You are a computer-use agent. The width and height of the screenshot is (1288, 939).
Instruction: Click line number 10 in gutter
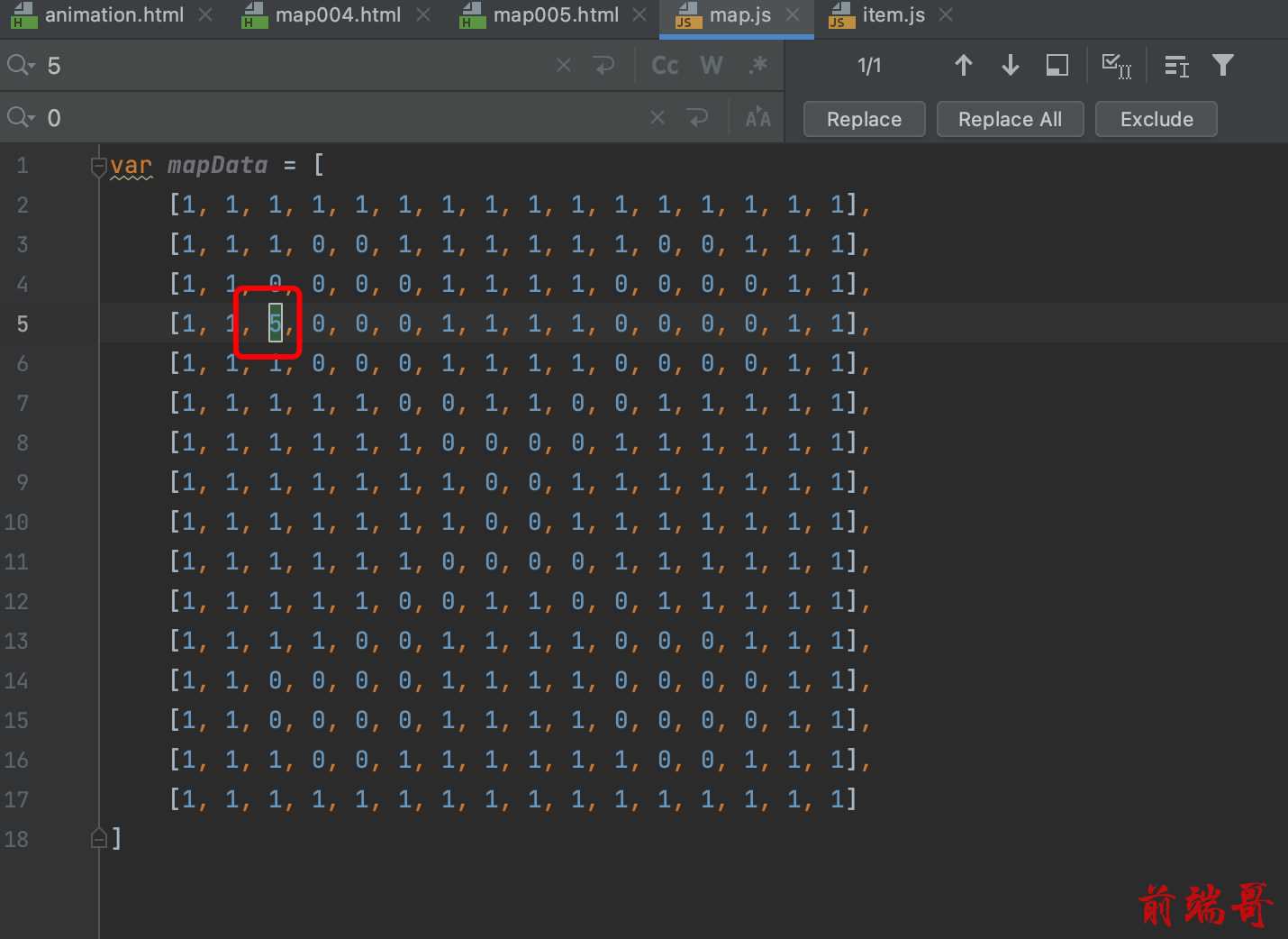pos(16,522)
